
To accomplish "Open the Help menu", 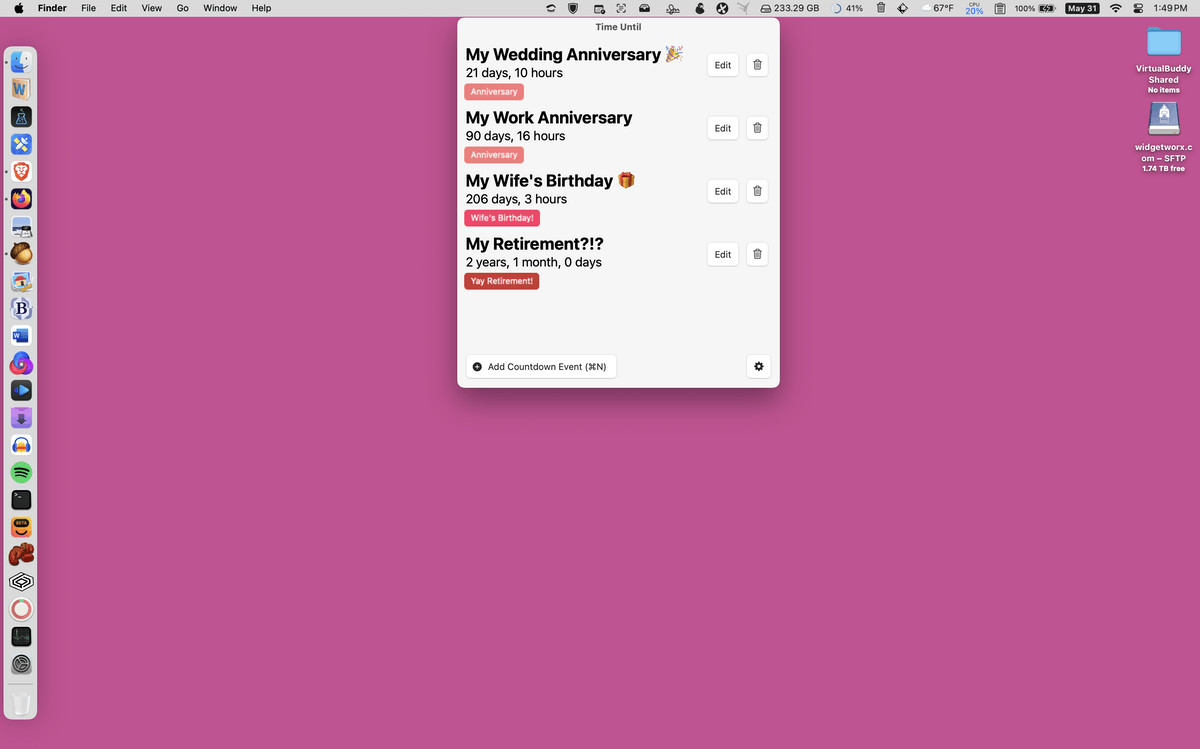I will tap(261, 8).
